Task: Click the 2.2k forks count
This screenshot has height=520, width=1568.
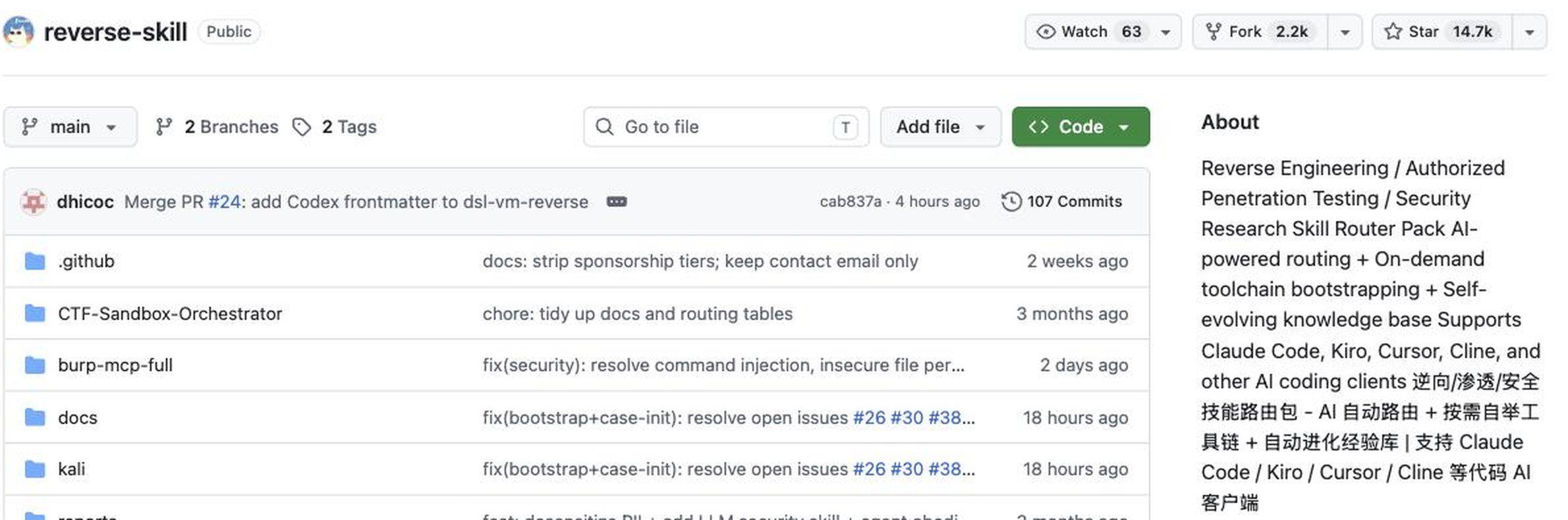Action: click(1291, 32)
